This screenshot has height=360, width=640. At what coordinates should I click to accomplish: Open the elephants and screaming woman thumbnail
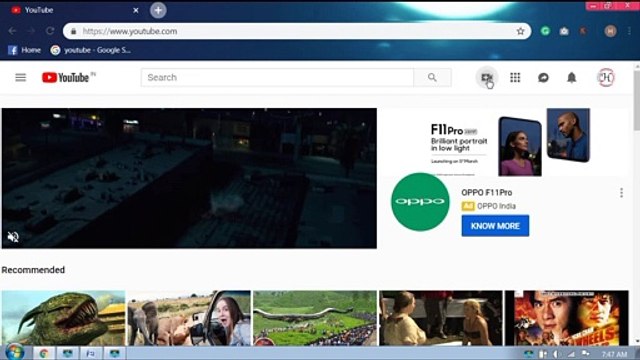[x=189, y=318]
